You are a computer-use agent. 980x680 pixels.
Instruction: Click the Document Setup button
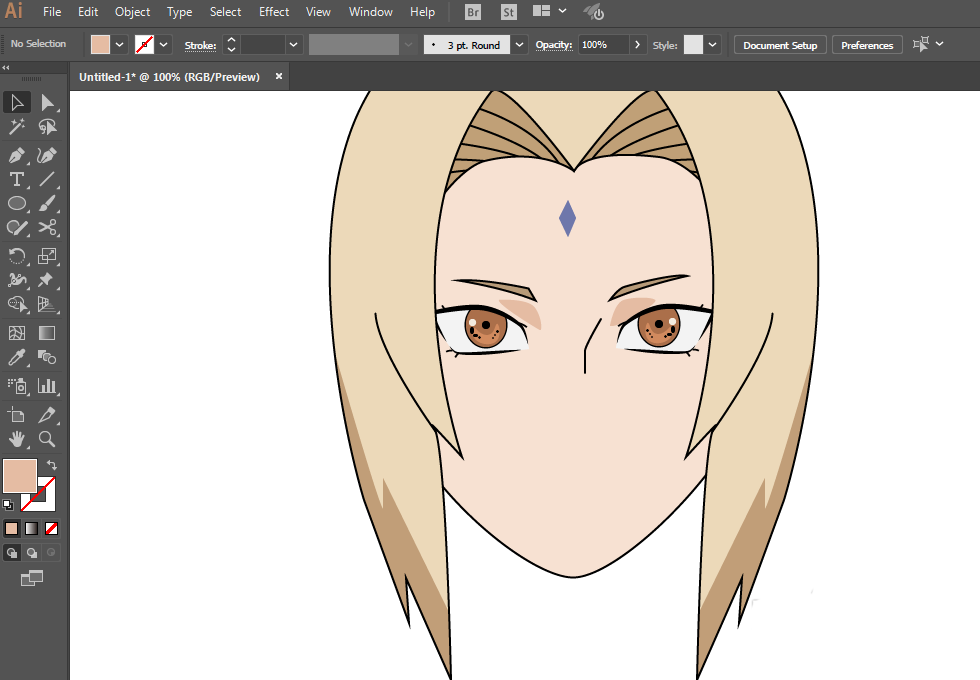tap(780, 45)
